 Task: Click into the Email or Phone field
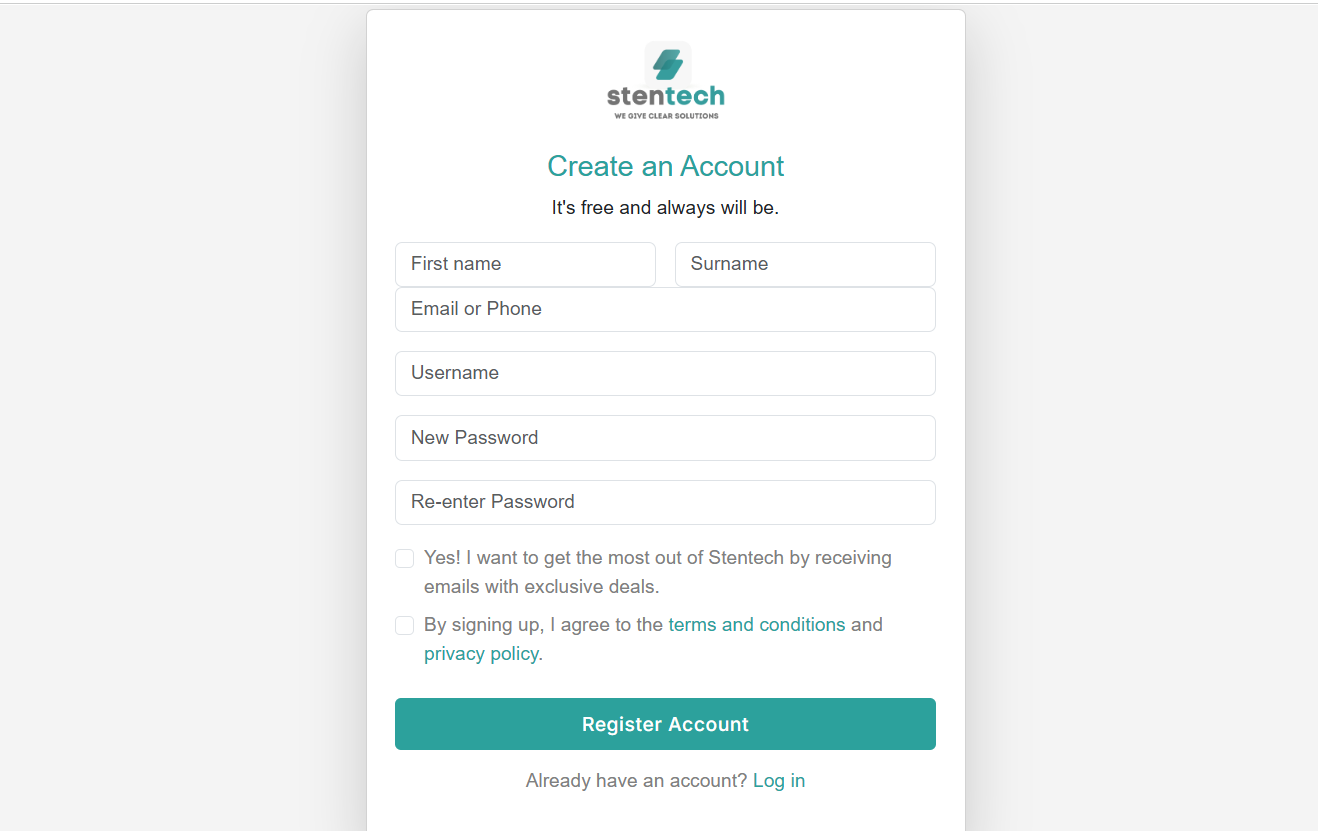[x=665, y=309]
